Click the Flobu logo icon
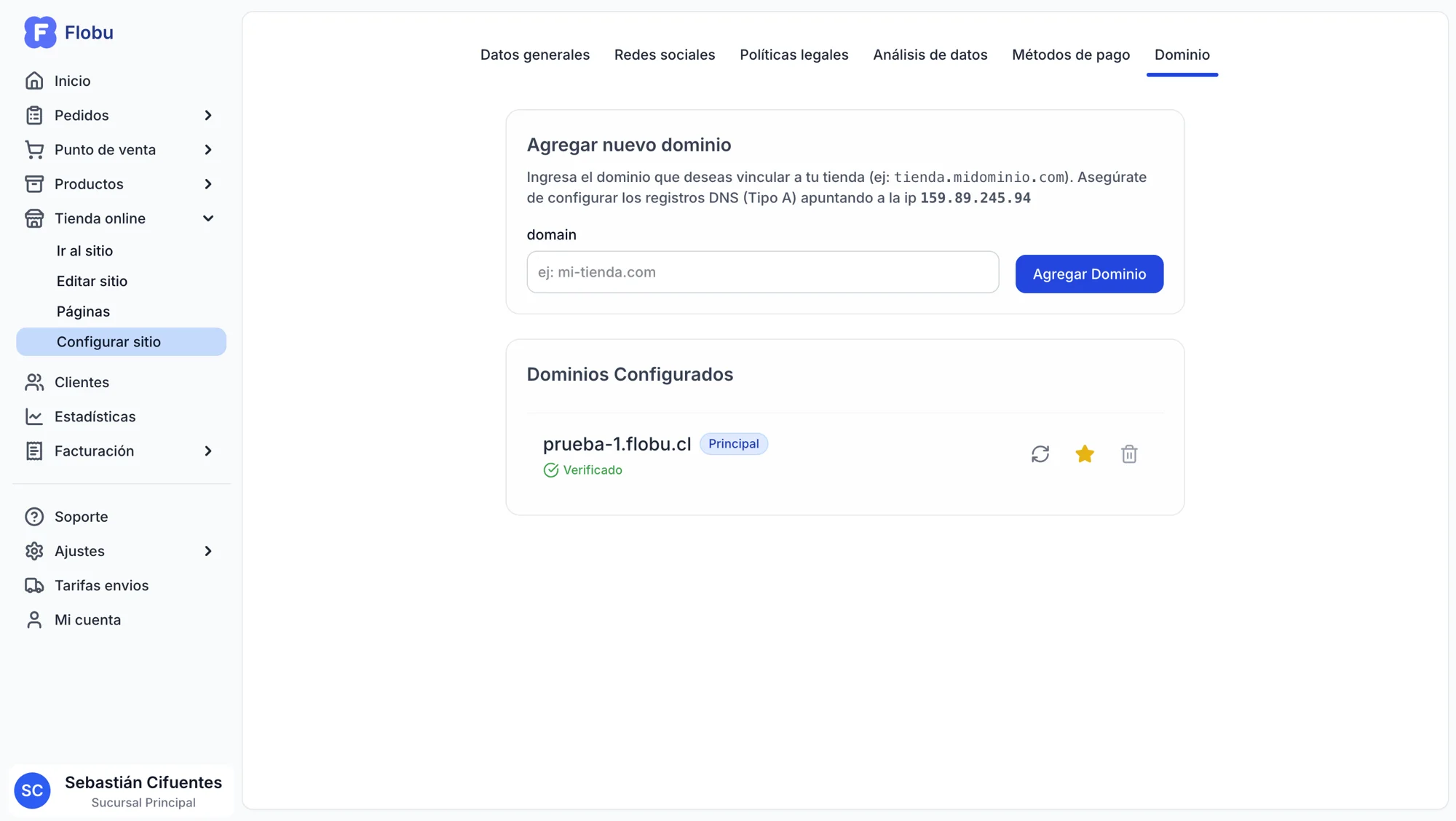Image resolution: width=1456 pixels, height=821 pixels. pyautogui.click(x=40, y=33)
